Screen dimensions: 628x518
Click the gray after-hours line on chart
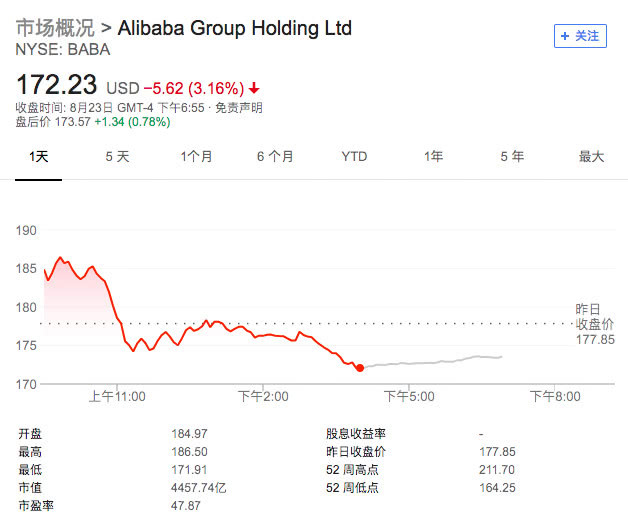coord(440,361)
